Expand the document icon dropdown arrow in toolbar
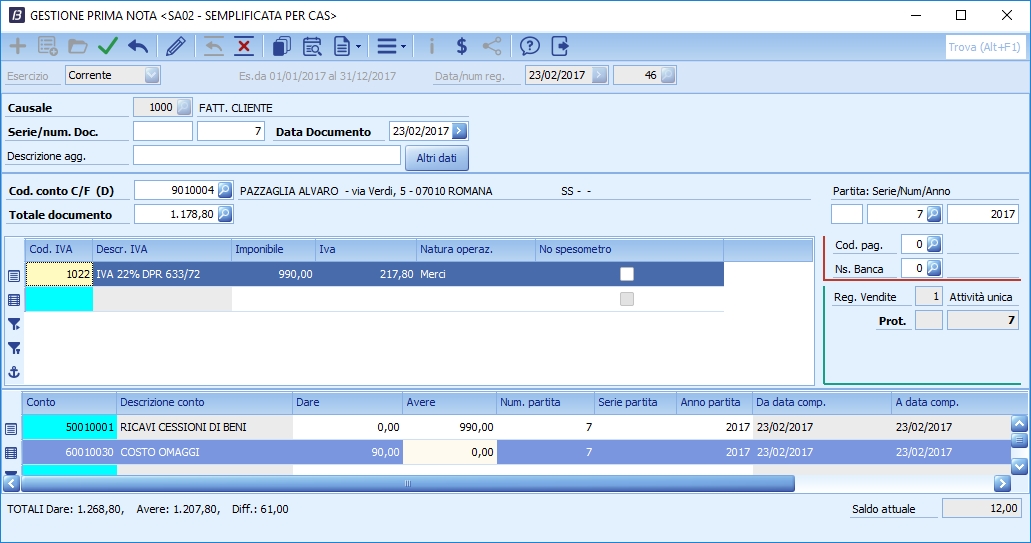This screenshot has width=1031, height=543. [x=358, y=46]
